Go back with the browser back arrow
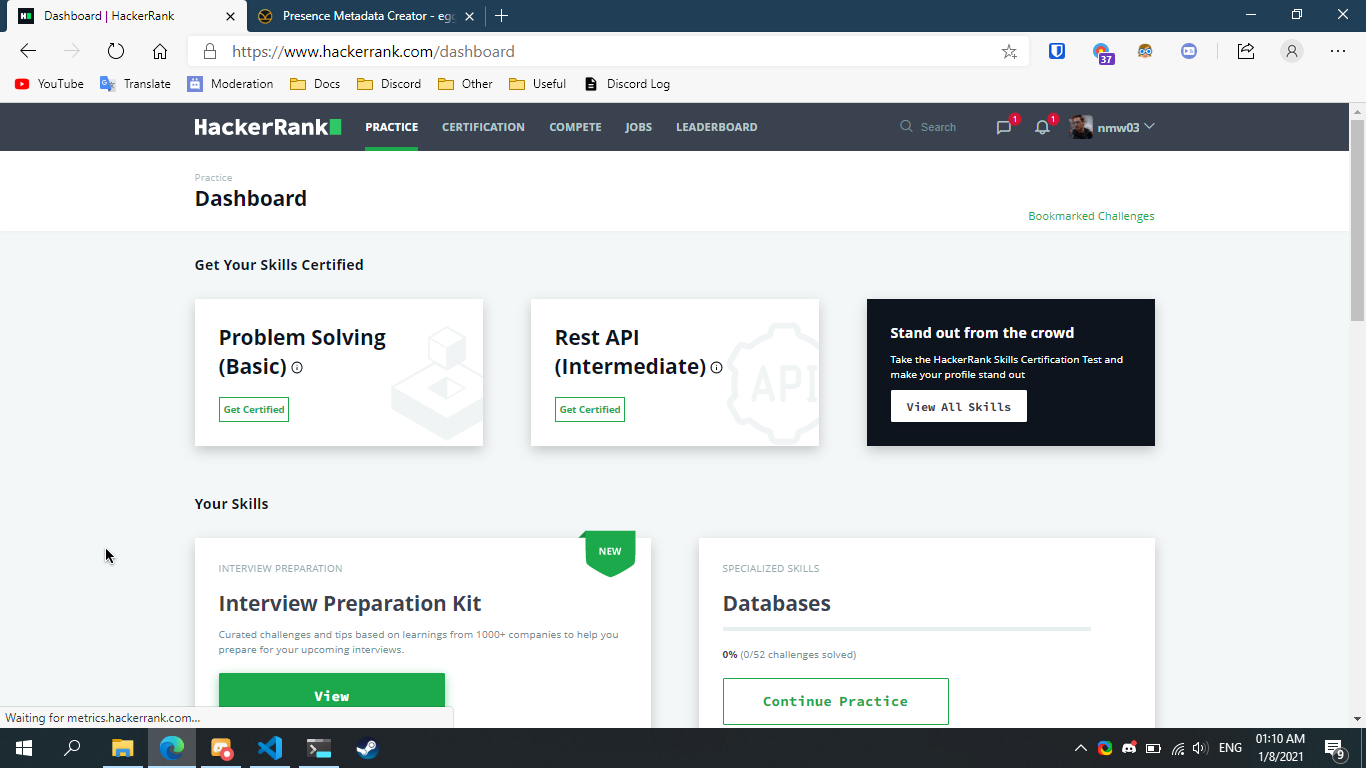1366x768 pixels. pyautogui.click(x=28, y=51)
